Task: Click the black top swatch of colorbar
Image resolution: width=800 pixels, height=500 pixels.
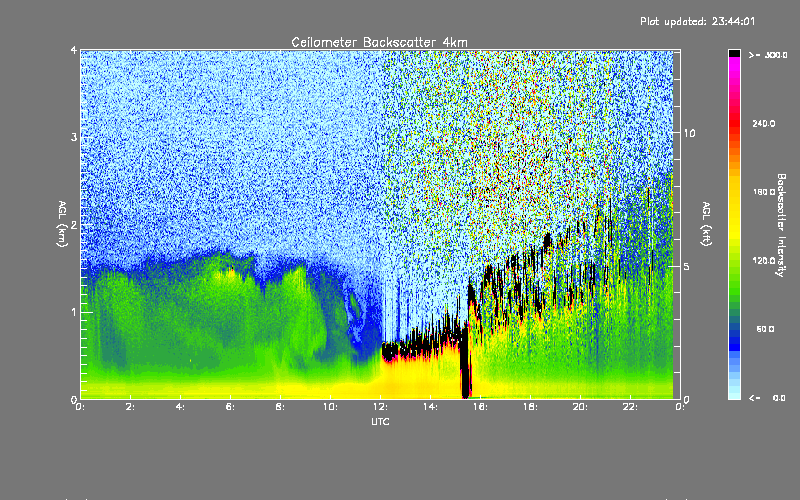Action: [734, 53]
